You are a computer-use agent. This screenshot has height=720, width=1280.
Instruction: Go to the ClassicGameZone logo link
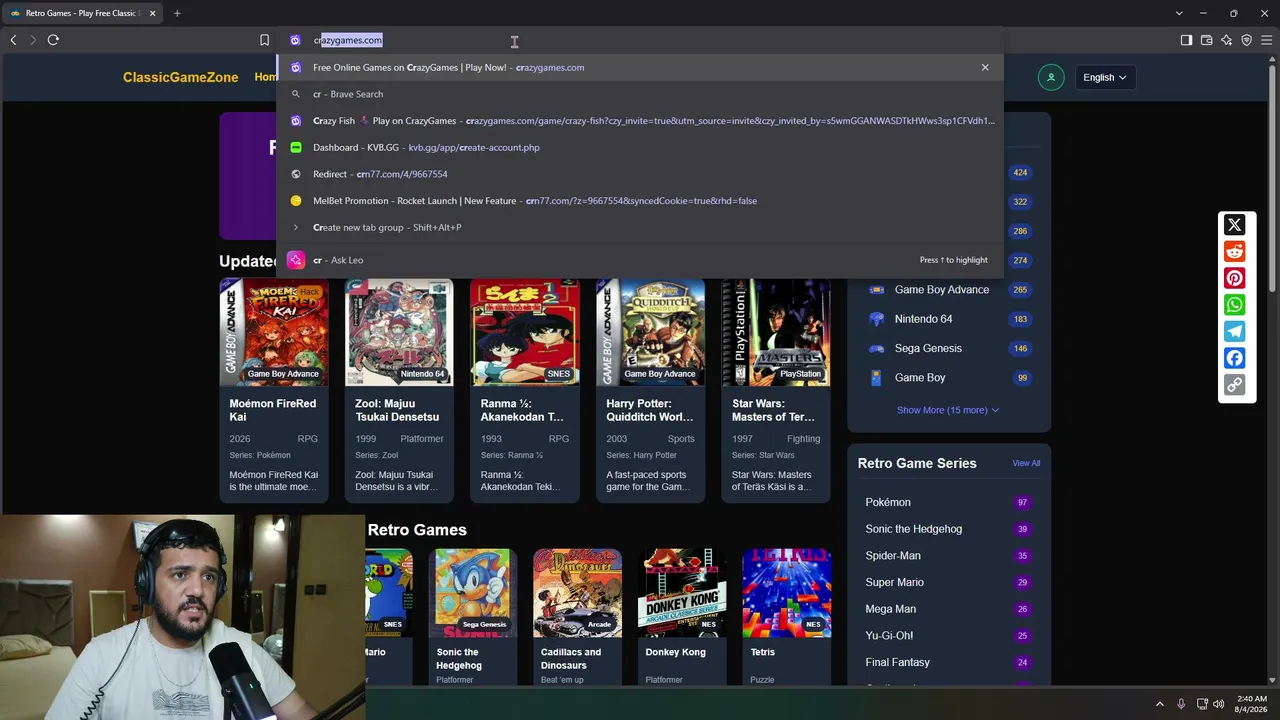pos(181,77)
